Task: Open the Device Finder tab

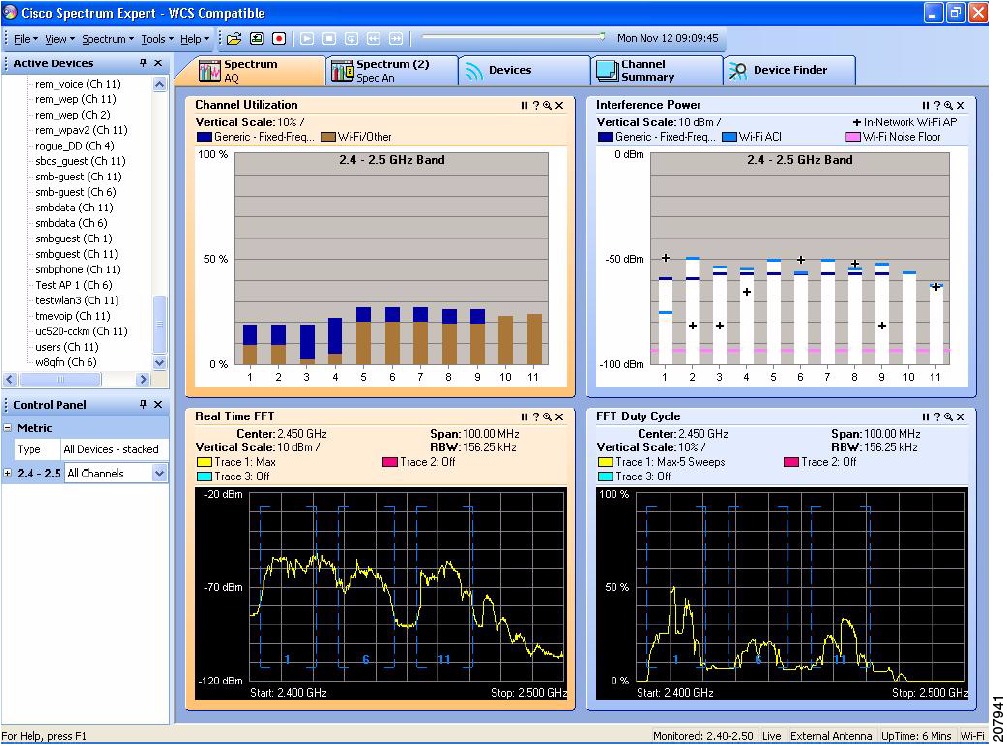Action: pyautogui.click(x=789, y=71)
